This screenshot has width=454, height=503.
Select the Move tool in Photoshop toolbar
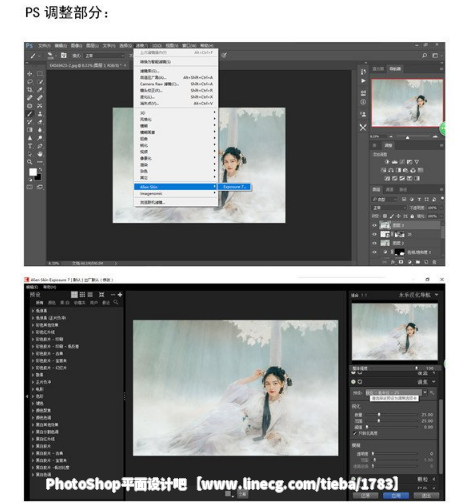pyautogui.click(x=30, y=74)
